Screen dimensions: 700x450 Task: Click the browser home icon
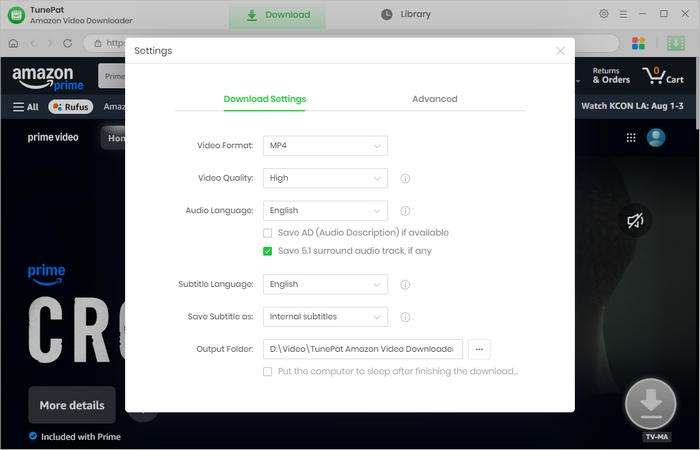tap(13, 43)
